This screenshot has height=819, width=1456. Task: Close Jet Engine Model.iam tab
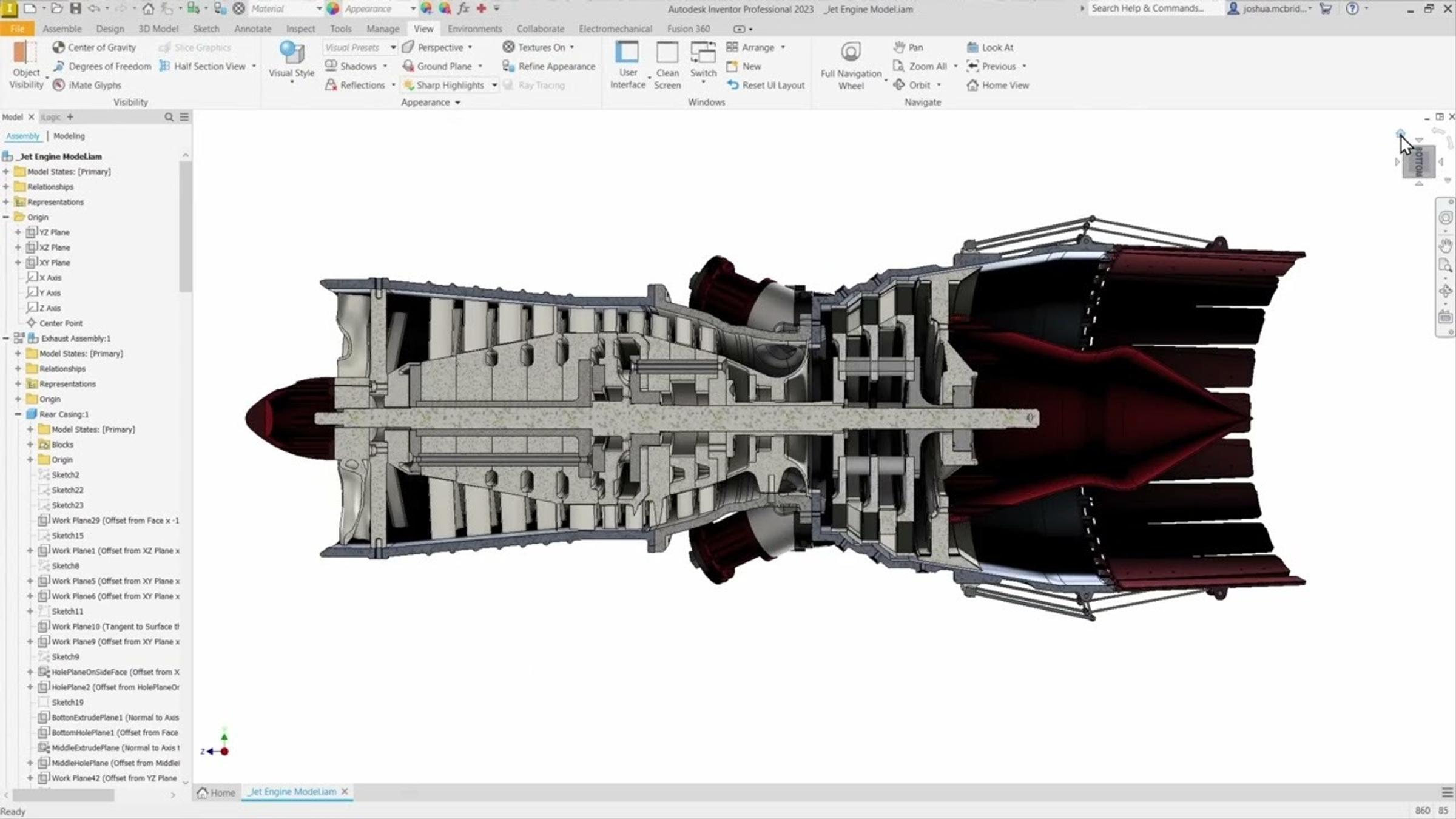[x=345, y=792]
